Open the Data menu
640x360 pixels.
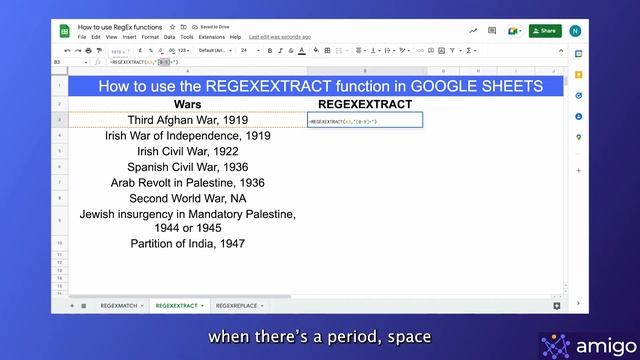click(169, 37)
